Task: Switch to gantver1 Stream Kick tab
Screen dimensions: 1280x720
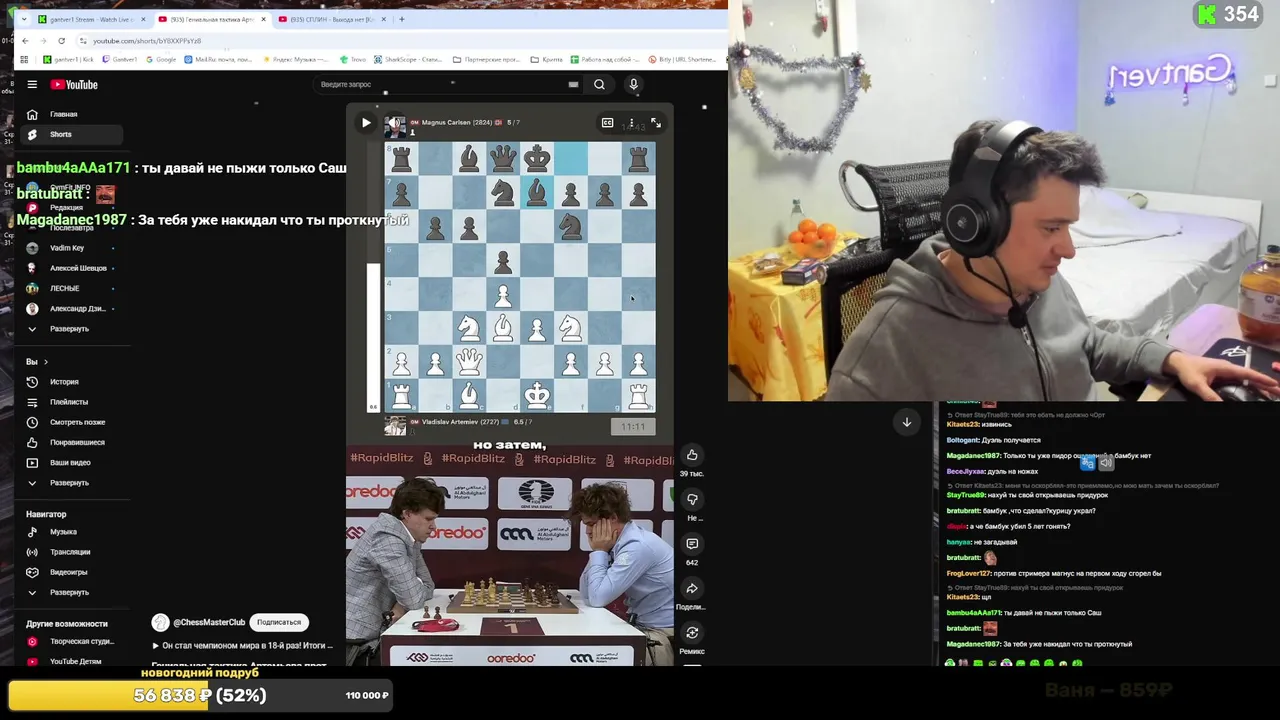Action: pyautogui.click(x=90, y=19)
